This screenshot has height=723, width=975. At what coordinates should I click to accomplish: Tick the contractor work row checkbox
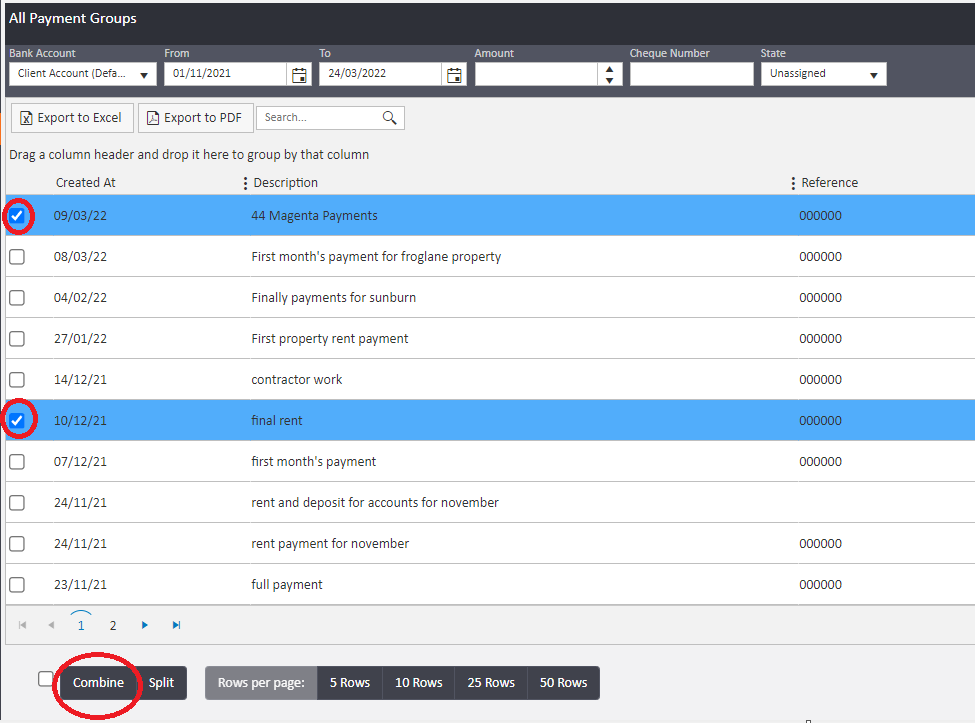17,380
